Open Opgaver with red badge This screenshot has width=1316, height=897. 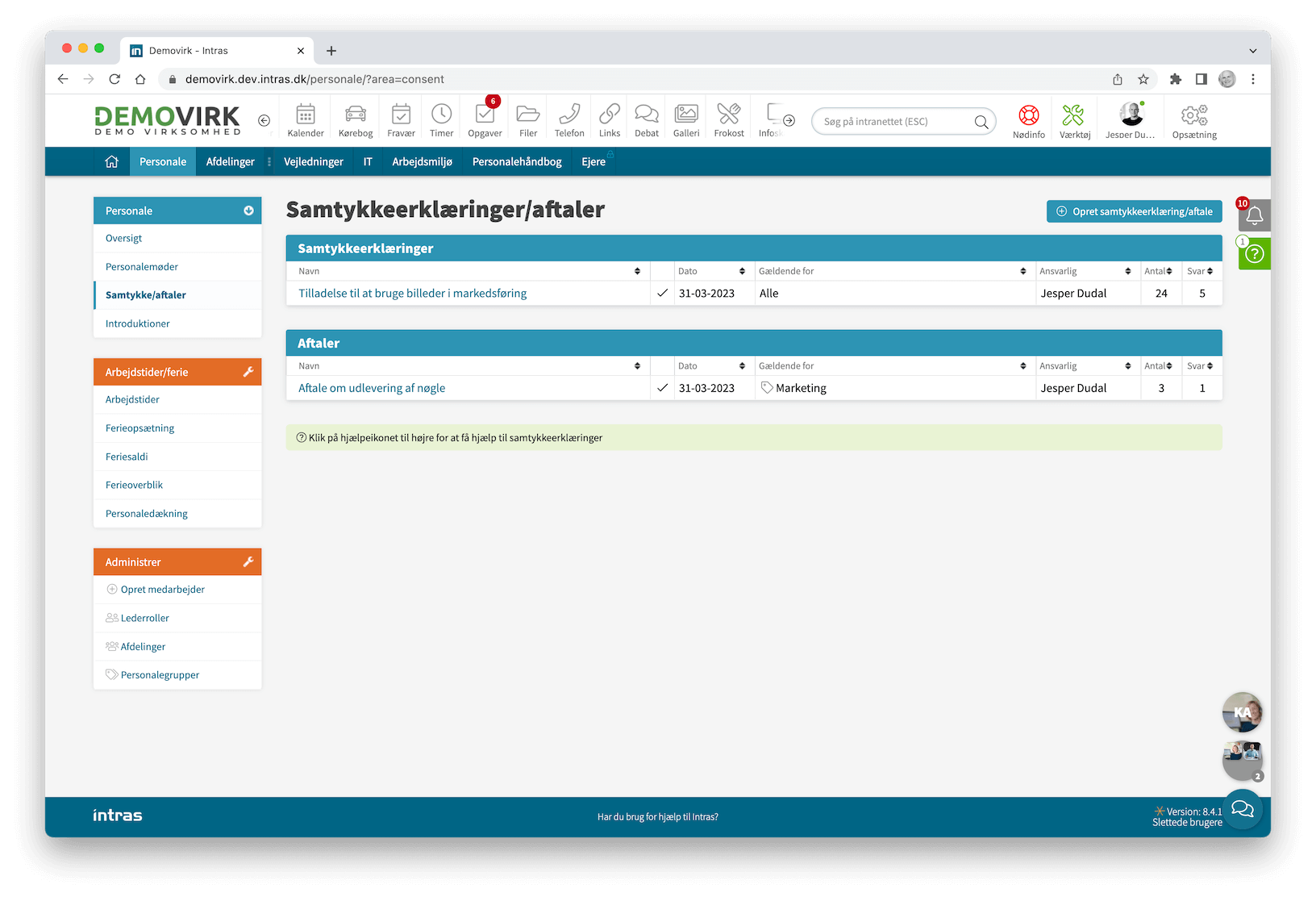coord(485,120)
